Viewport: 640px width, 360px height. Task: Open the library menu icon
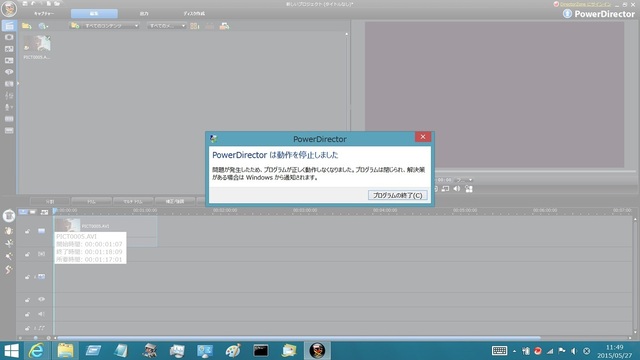point(224,26)
